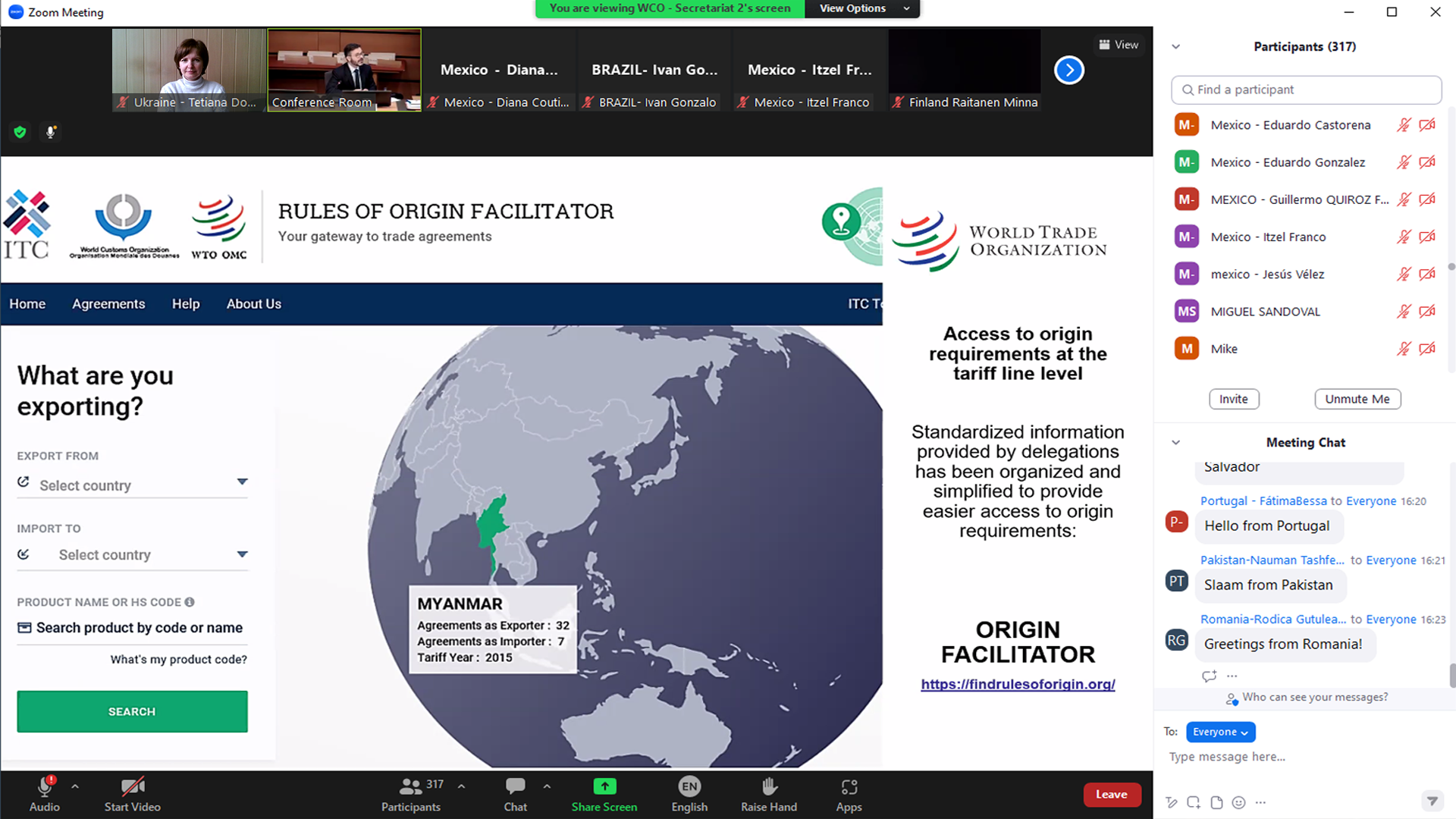Expand the arrow beside Participants count
1456x819 pixels.
pyautogui.click(x=461, y=786)
